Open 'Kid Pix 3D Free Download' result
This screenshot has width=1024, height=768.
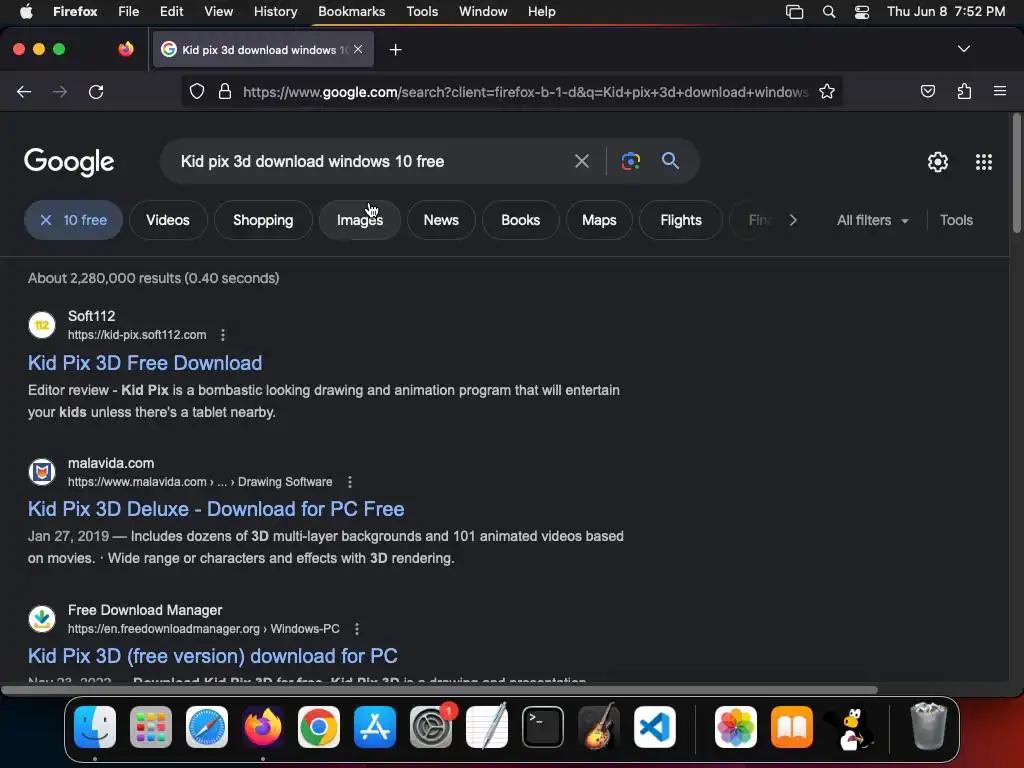click(x=145, y=363)
